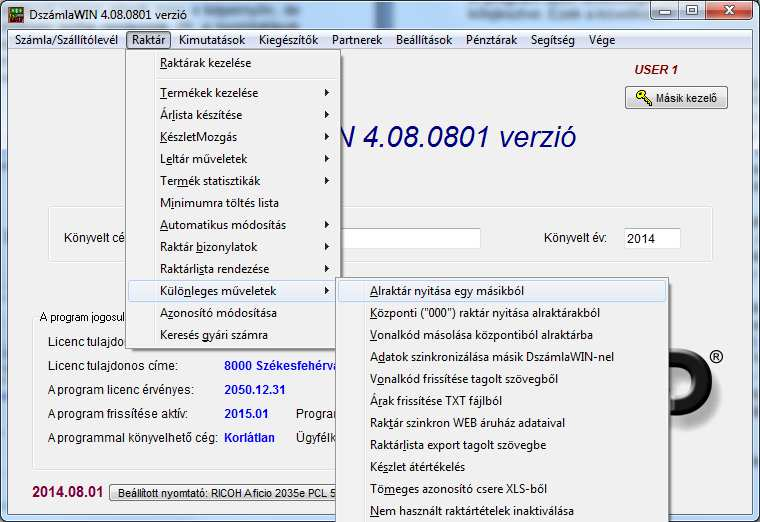The height and width of the screenshot is (522, 760).
Task: Select Központi ("000") raktár nyitása alraktárakból
Action: [x=502, y=313]
